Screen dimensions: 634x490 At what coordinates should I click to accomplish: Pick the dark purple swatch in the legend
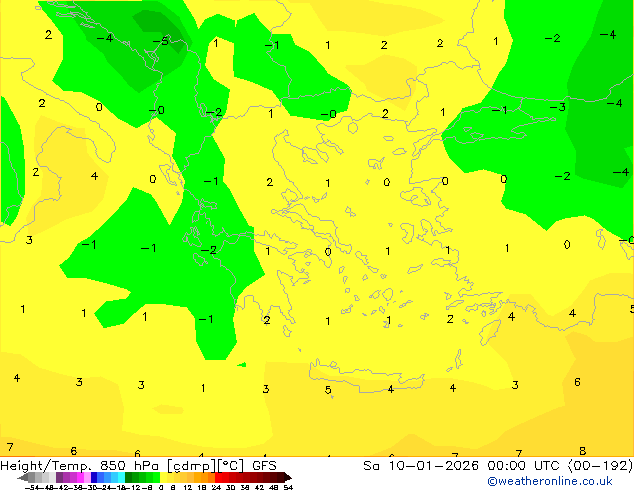[59, 477]
